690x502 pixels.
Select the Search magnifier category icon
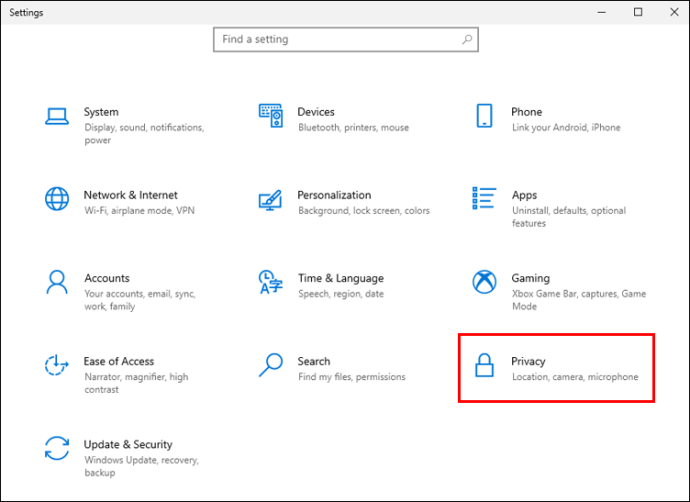click(x=271, y=365)
